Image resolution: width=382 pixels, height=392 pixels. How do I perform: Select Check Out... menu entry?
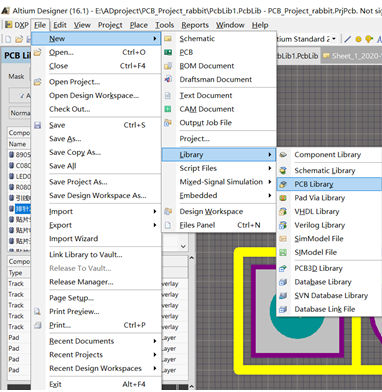[69, 109]
